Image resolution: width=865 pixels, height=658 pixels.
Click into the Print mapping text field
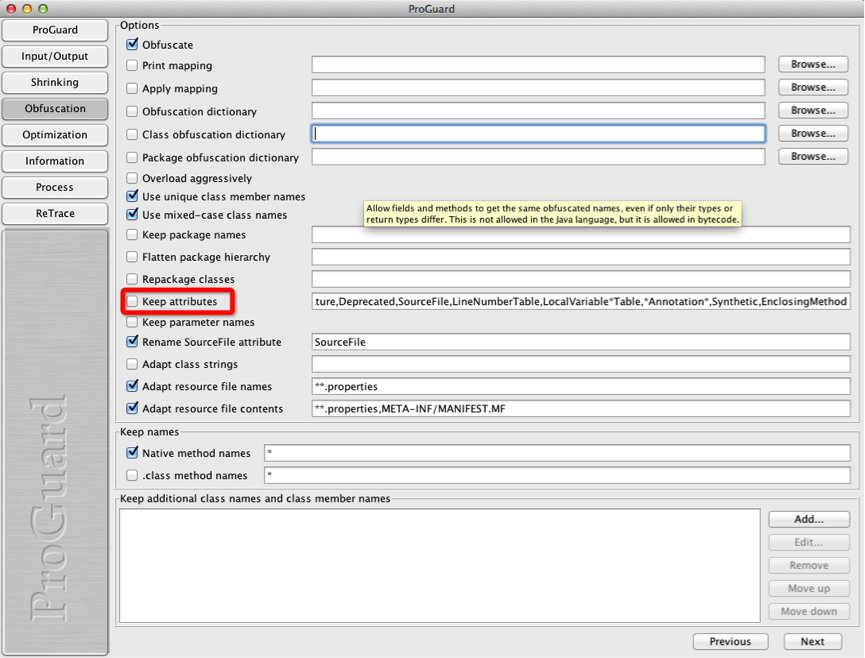[x=538, y=65]
